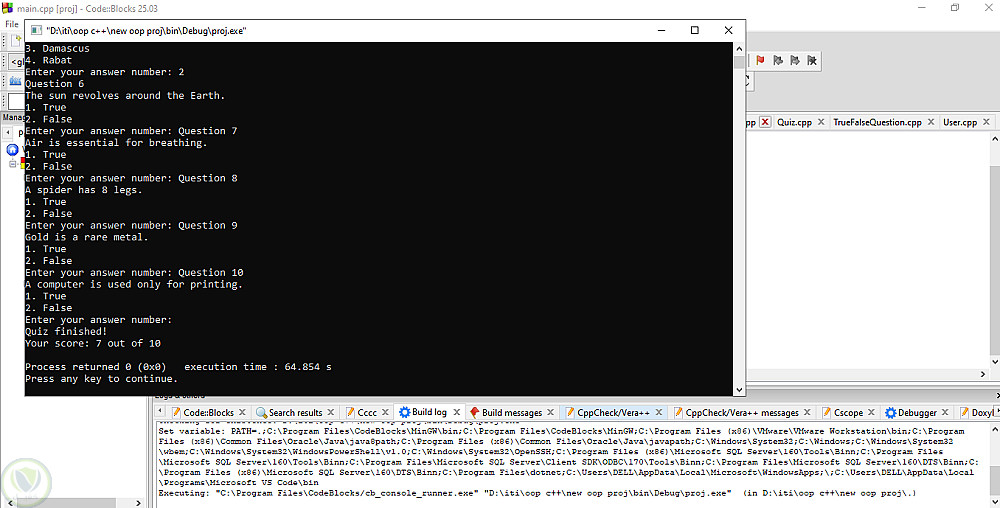Close the Build messages tab

click(x=550, y=412)
